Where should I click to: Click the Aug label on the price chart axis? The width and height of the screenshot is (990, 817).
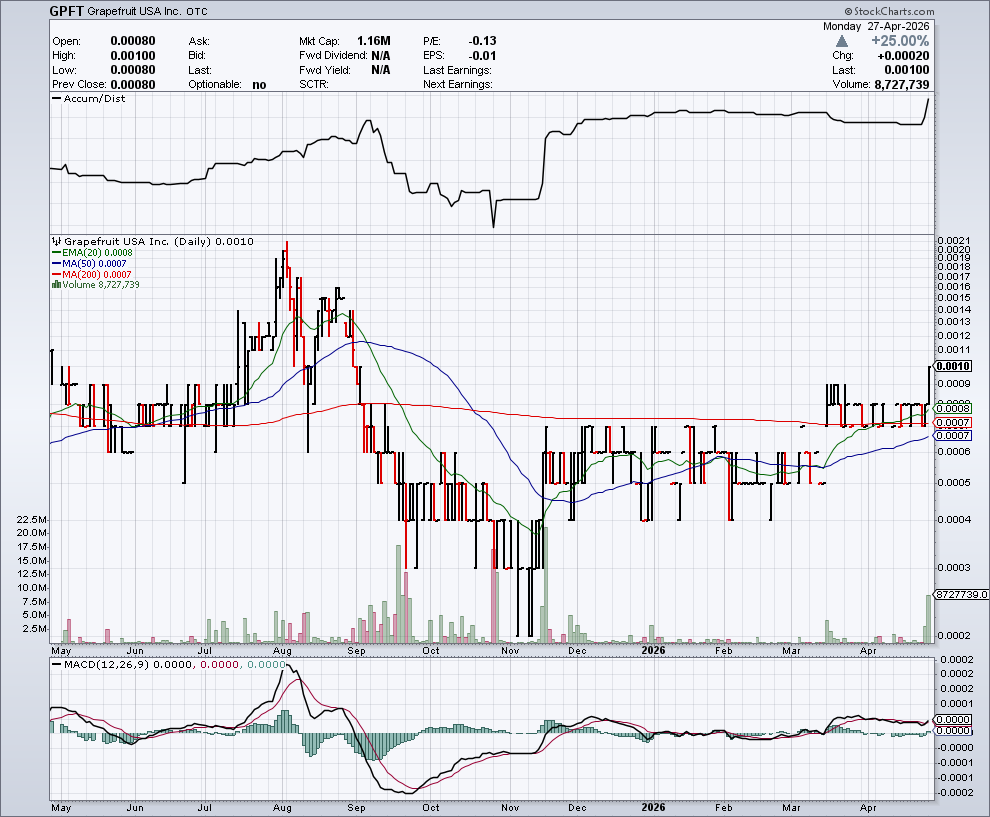282,650
